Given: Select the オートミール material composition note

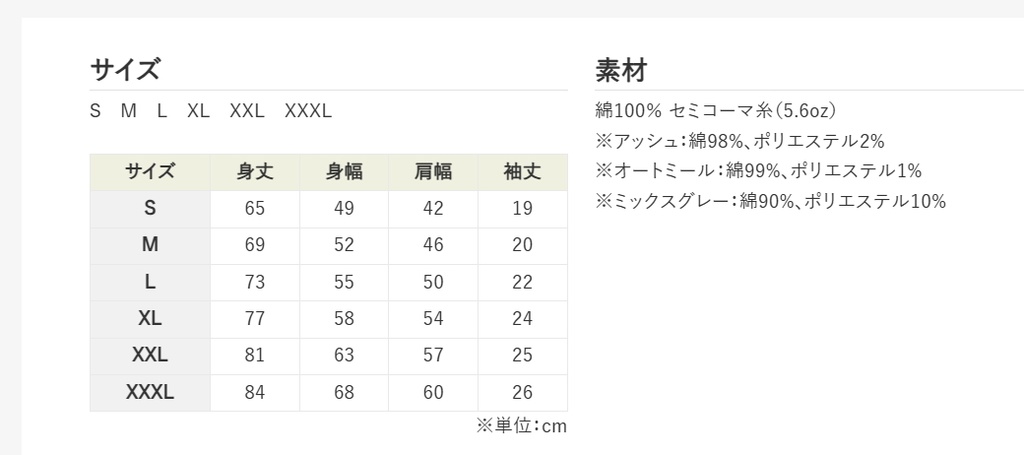Looking at the screenshot, I should click(758, 171).
